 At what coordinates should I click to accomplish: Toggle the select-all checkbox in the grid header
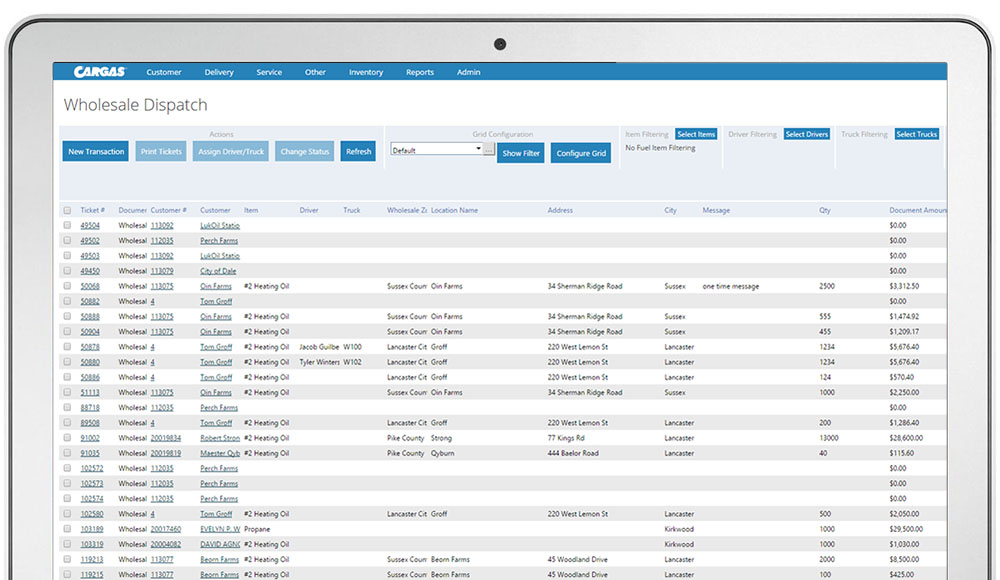67,210
